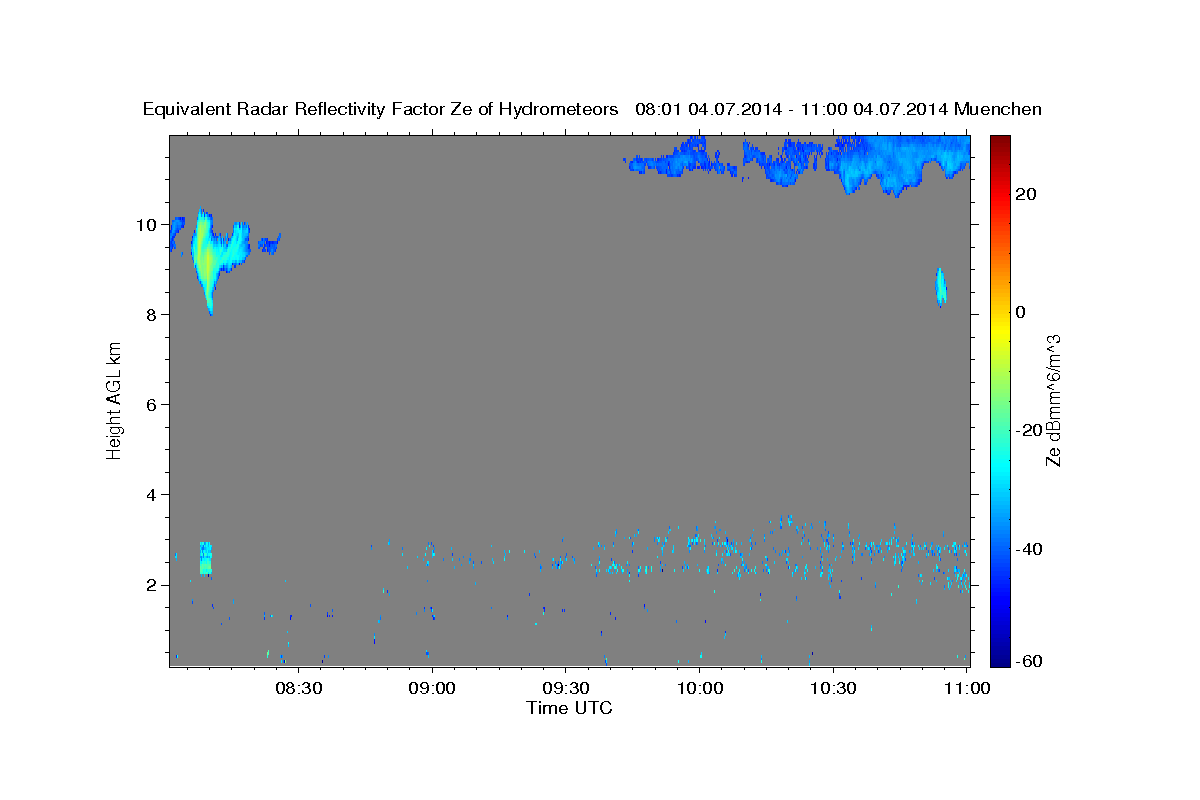Click the small blue echo at 9.5 km near 08:23
Viewport: 1200px width, 800px height.
269,243
